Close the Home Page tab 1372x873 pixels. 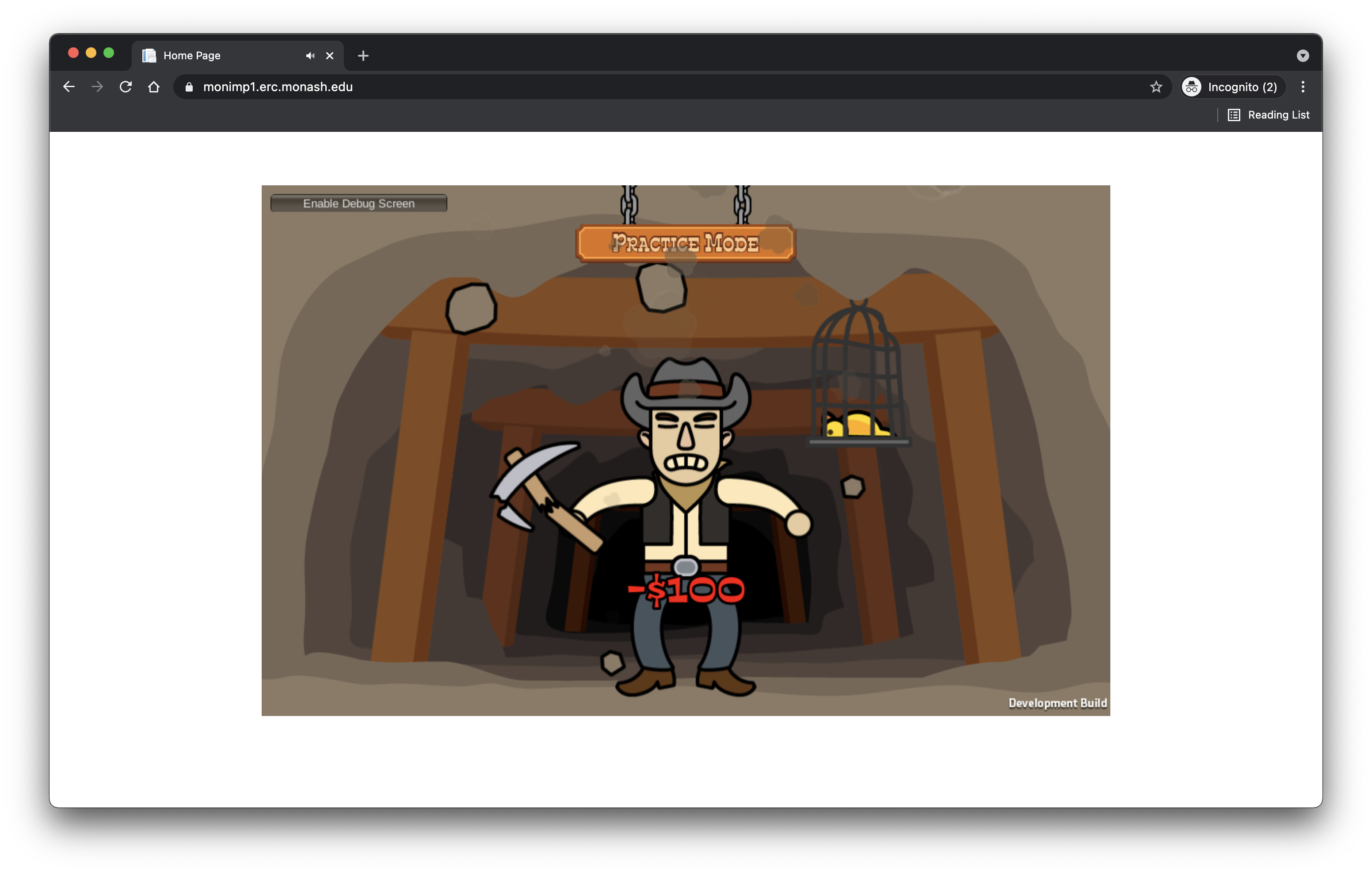[x=329, y=55]
